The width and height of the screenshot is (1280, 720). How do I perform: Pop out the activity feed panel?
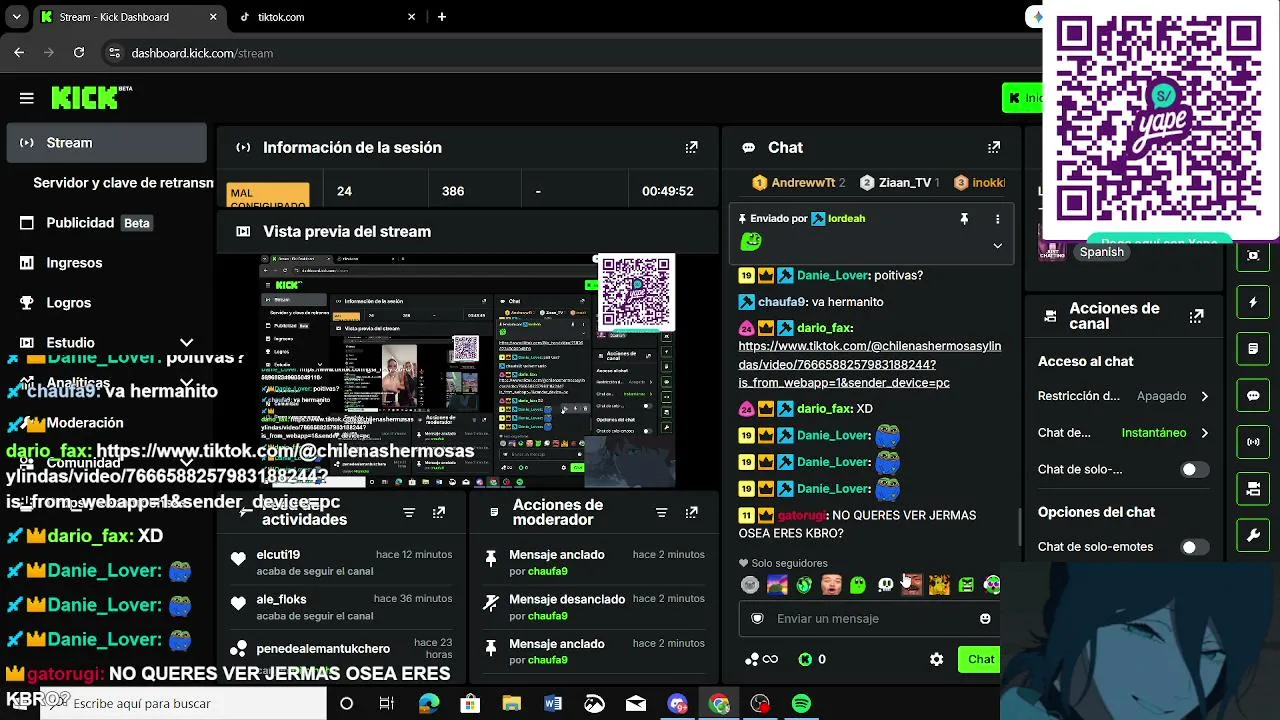coord(439,512)
